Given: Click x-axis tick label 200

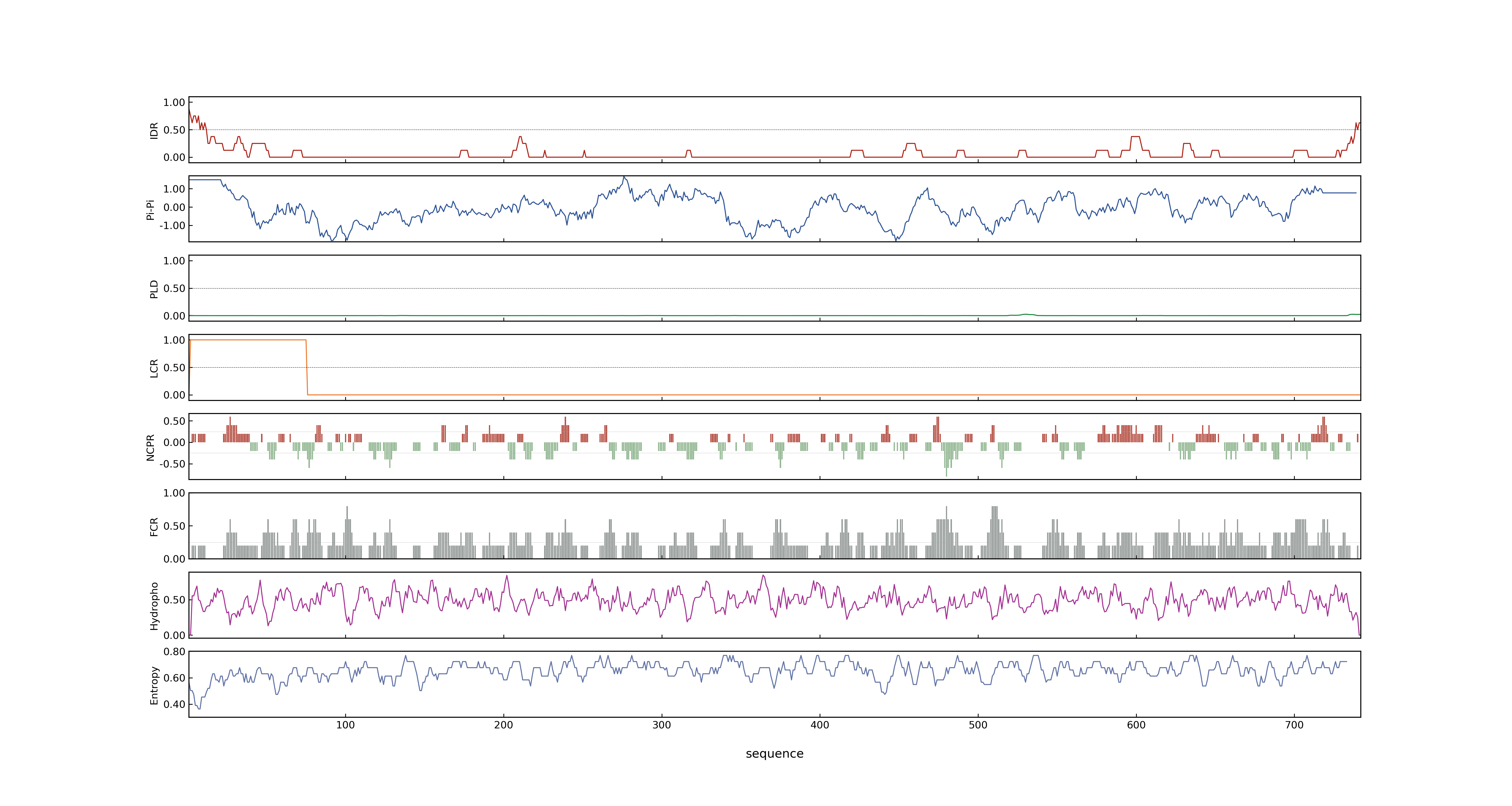Looking at the screenshot, I should coord(504,725).
